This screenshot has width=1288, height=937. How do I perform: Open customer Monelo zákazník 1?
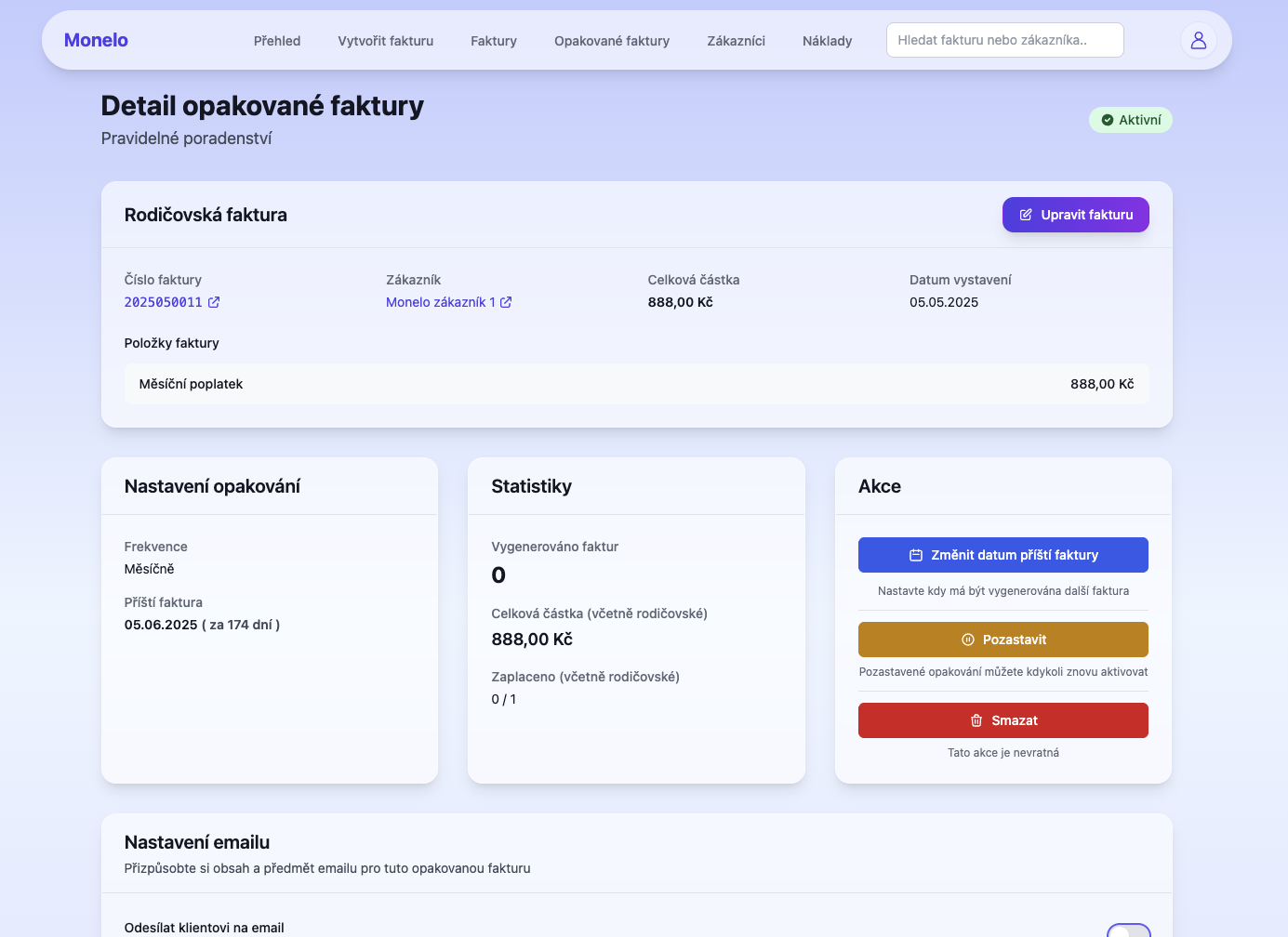[442, 301]
